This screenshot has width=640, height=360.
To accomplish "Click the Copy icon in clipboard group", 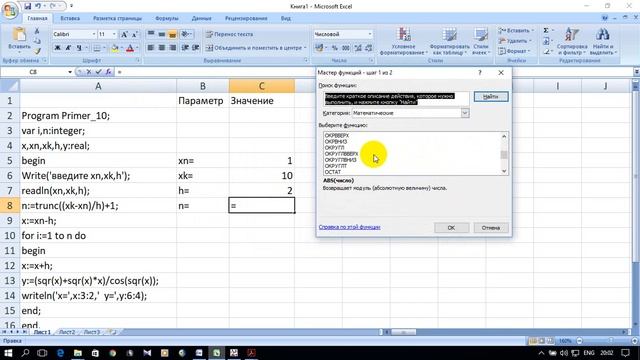I will (37, 41).
